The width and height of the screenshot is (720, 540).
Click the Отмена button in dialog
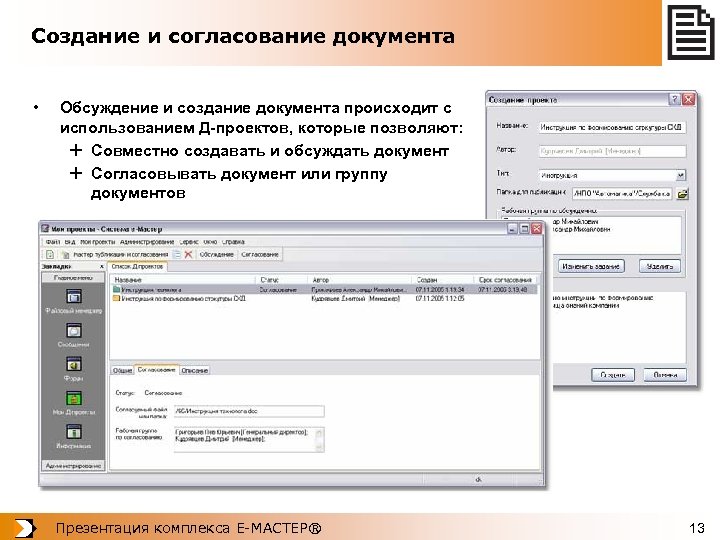point(665,375)
